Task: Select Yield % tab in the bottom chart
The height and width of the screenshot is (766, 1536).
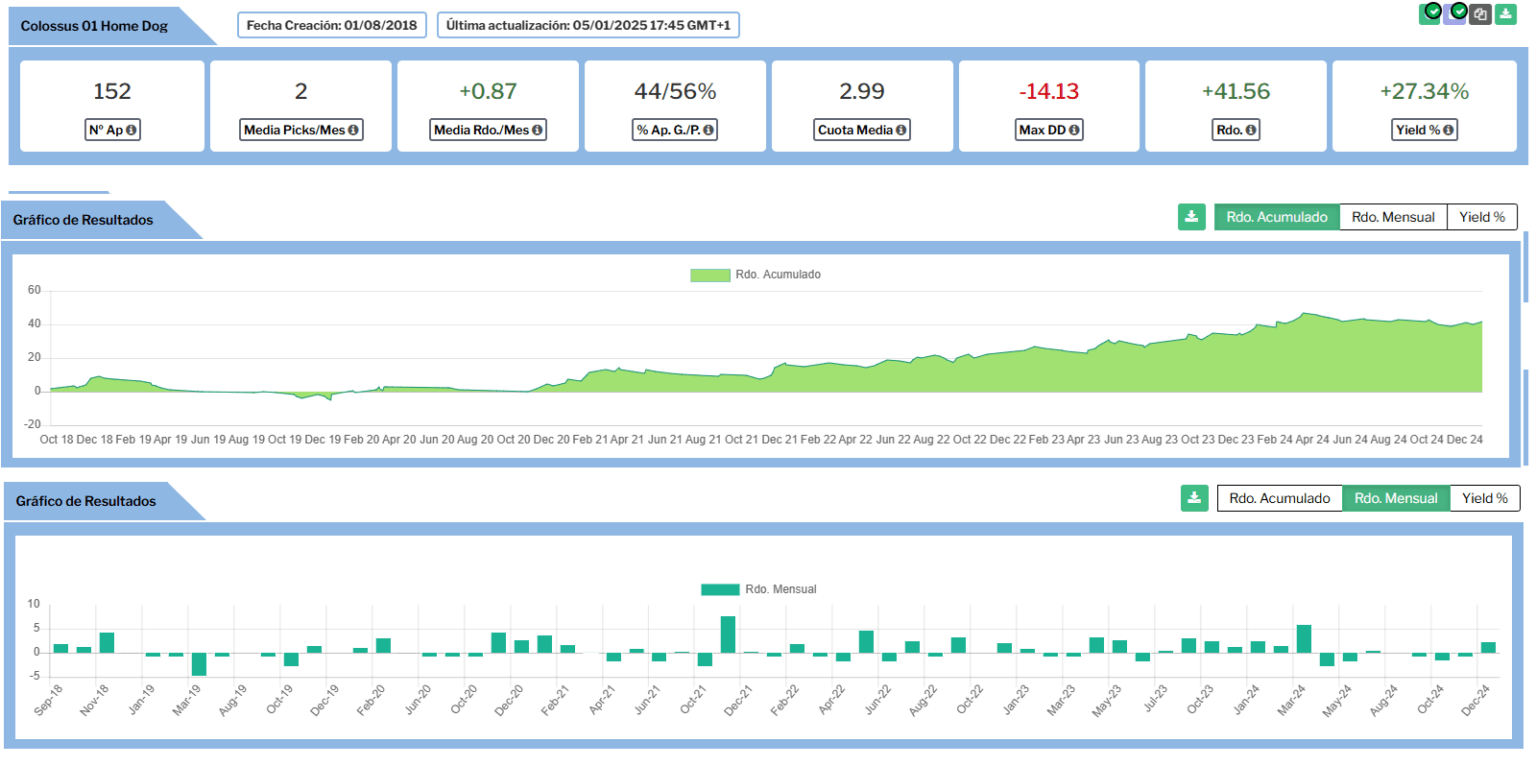Action: click(1484, 498)
